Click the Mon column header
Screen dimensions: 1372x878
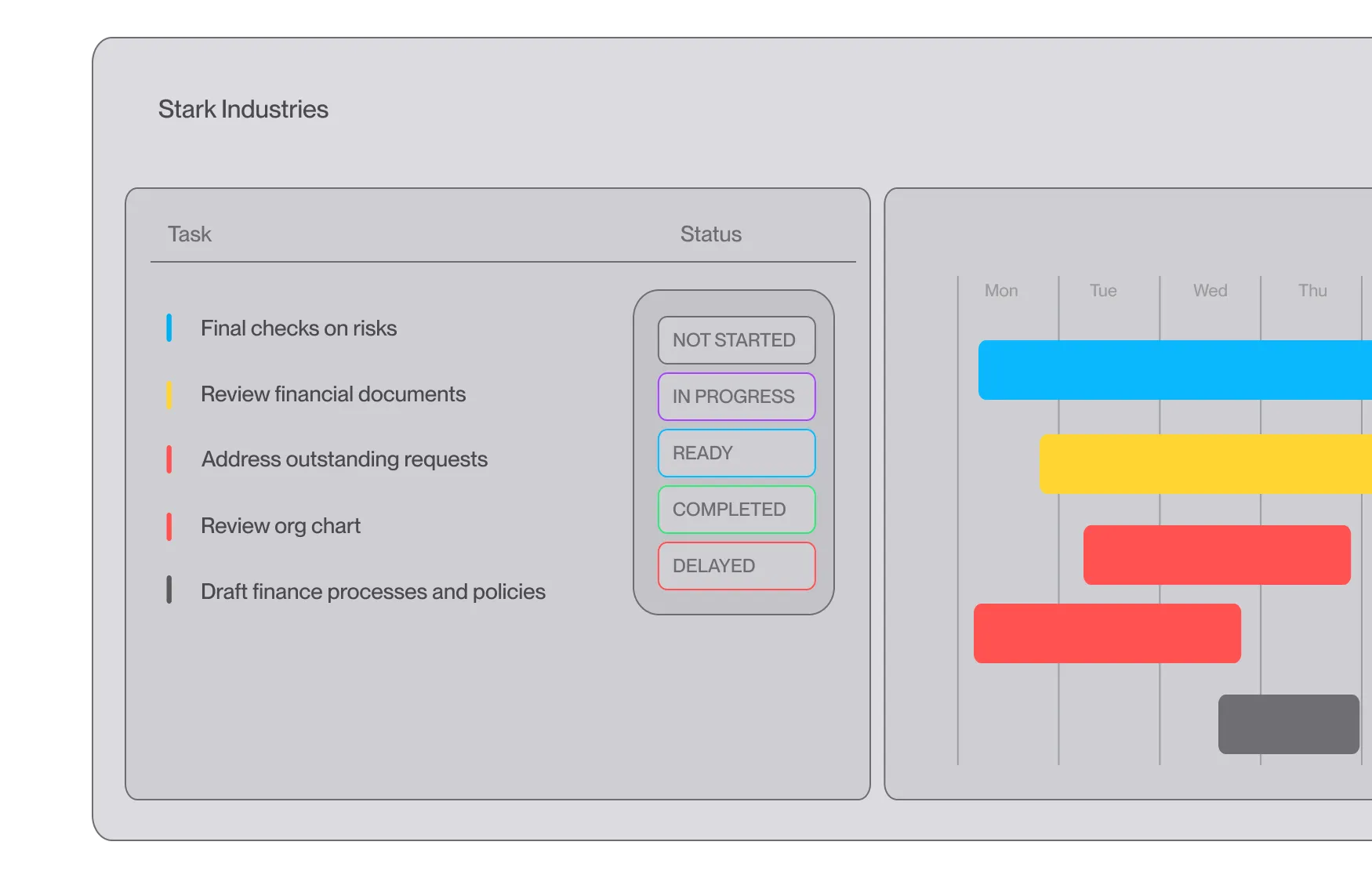[x=1001, y=291]
